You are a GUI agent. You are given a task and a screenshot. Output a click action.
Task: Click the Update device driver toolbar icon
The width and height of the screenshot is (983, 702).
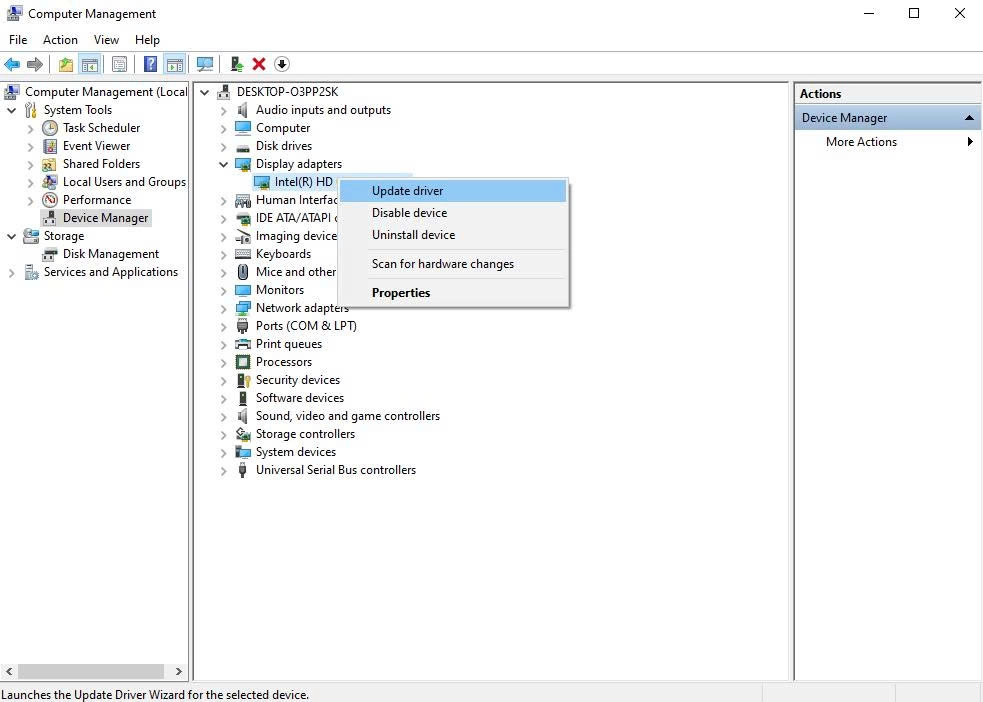point(237,64)
